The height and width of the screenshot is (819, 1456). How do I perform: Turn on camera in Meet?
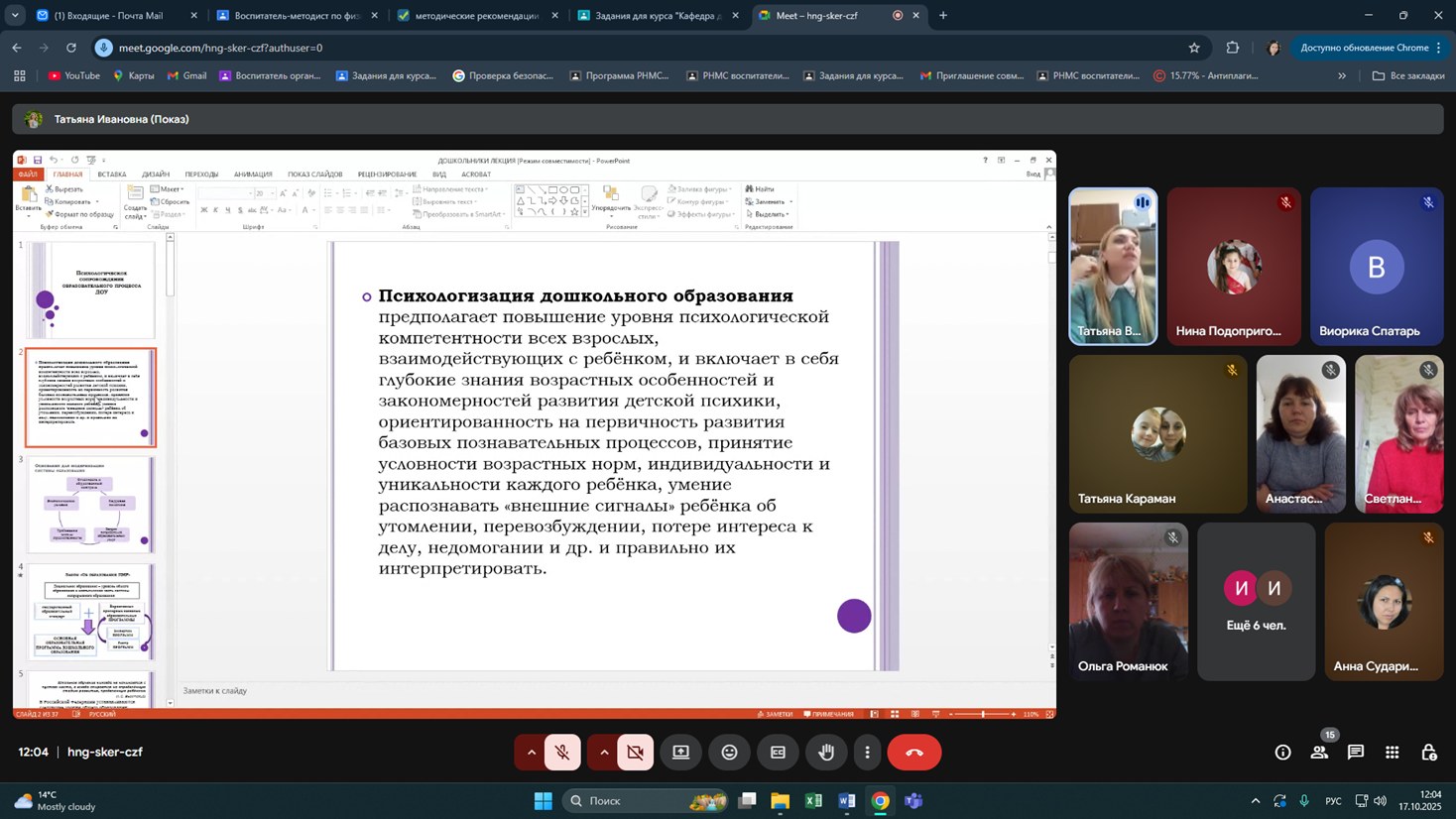636,753
